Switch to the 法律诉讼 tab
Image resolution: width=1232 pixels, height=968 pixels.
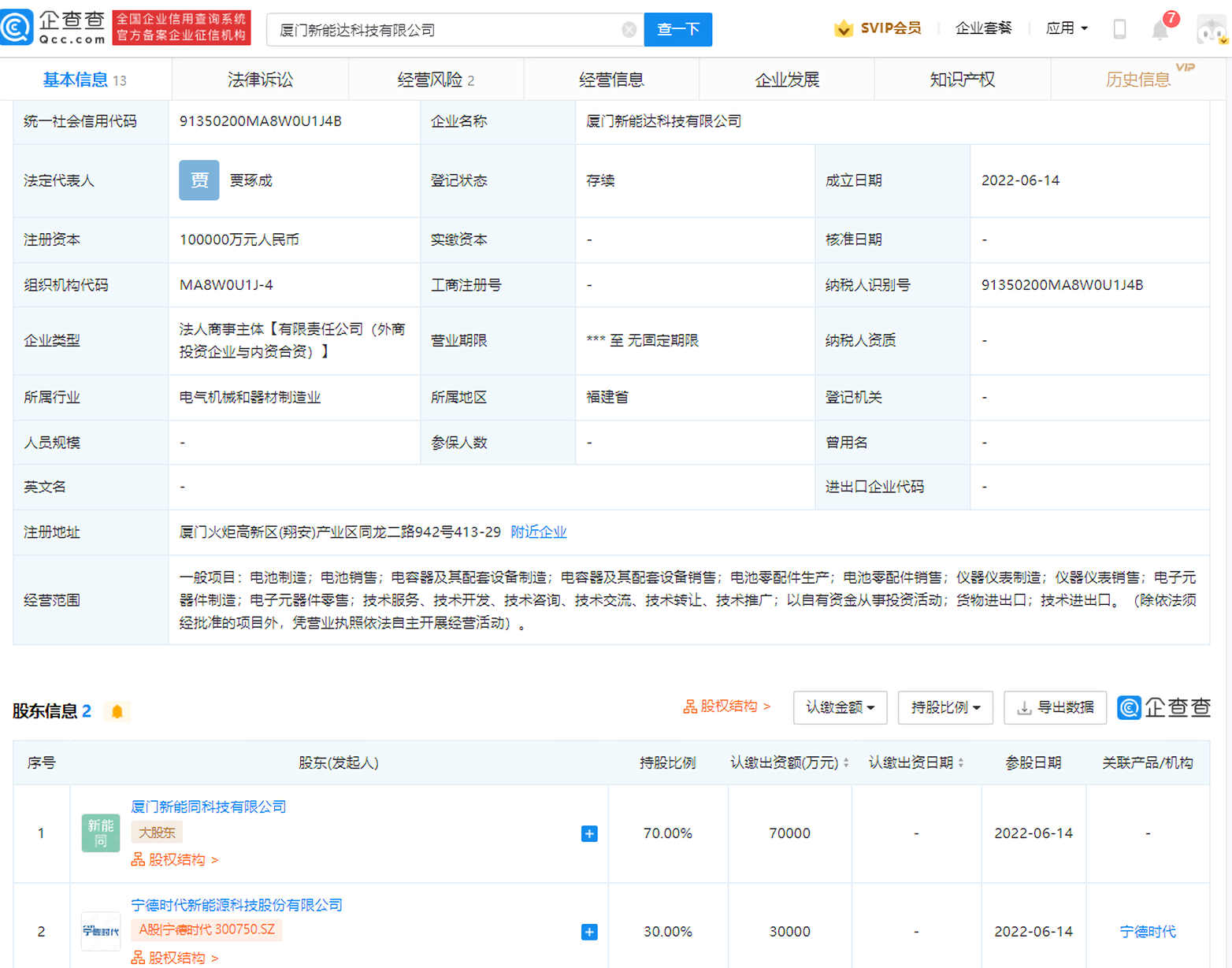260,80
